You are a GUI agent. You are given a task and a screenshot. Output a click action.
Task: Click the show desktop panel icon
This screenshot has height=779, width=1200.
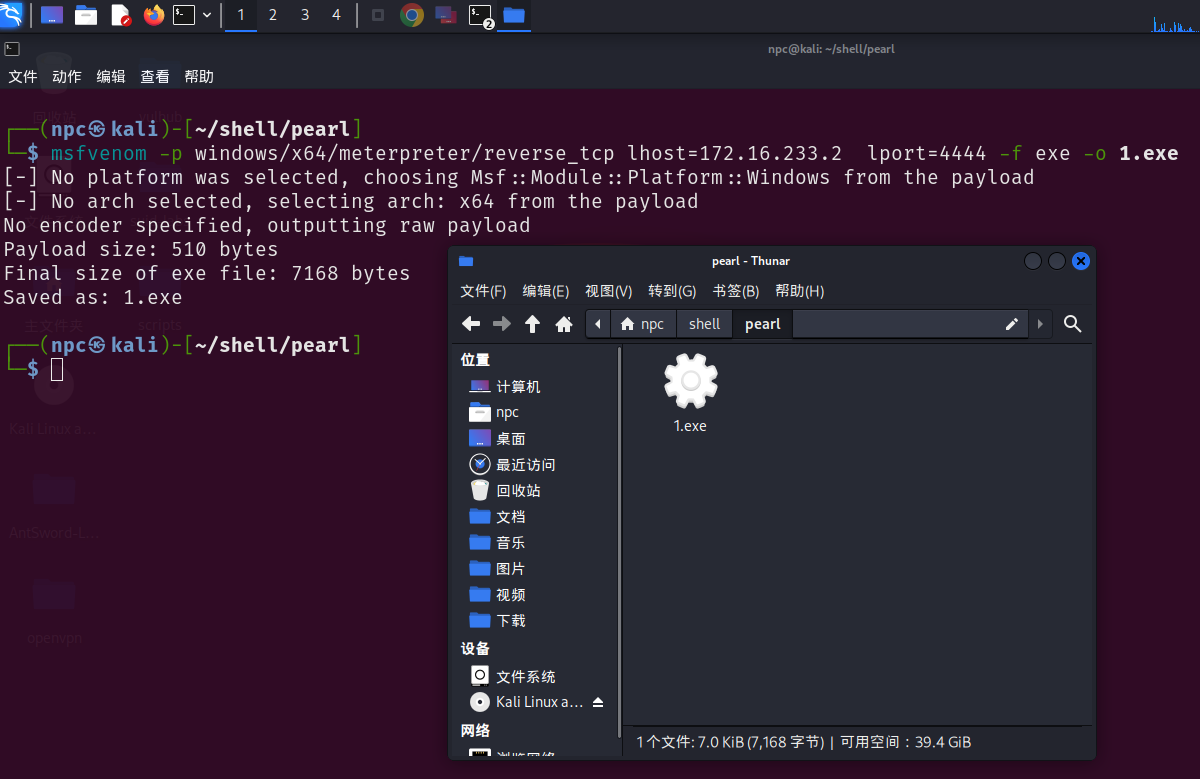pyautogui.click(x=52, y=15)
